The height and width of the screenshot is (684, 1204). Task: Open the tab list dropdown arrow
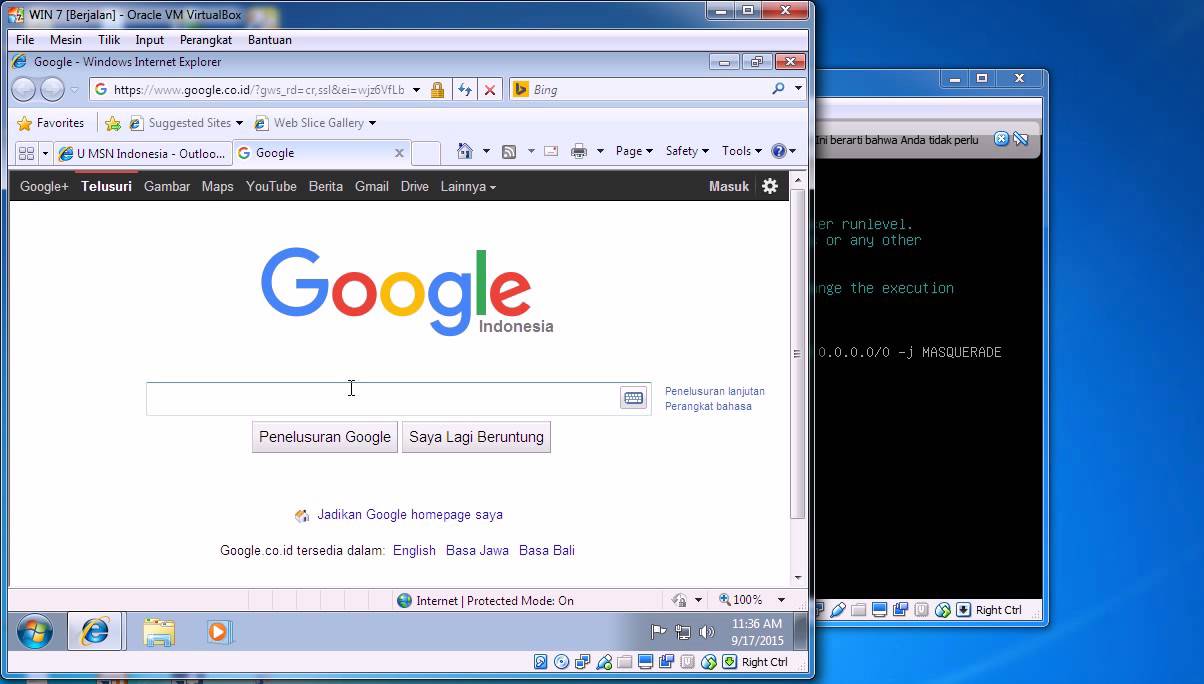point(45,153)
